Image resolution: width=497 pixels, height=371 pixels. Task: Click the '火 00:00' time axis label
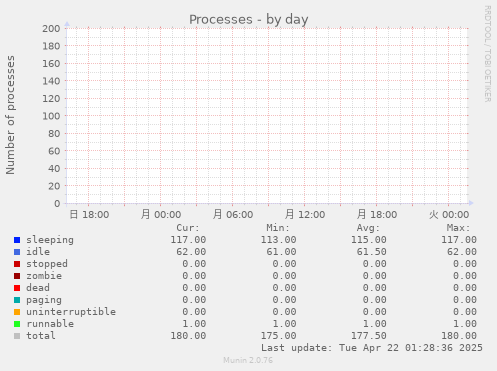(x=449, y=215)
